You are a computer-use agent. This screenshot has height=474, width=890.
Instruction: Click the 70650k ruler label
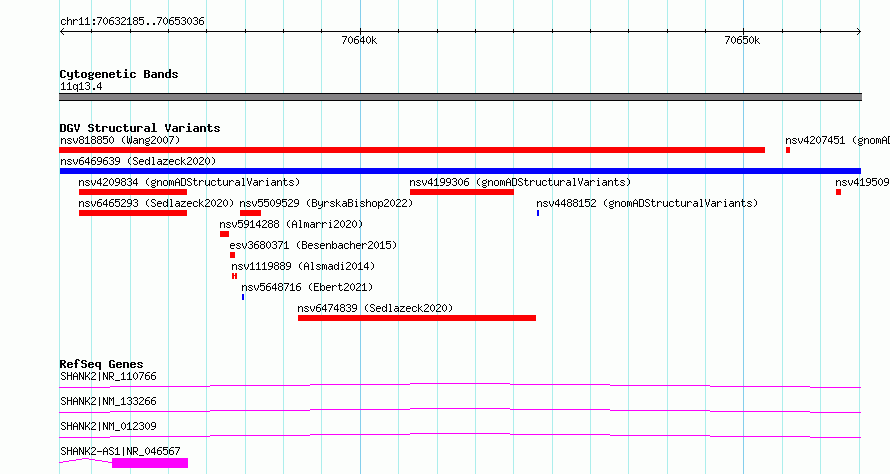pos(742,40)
